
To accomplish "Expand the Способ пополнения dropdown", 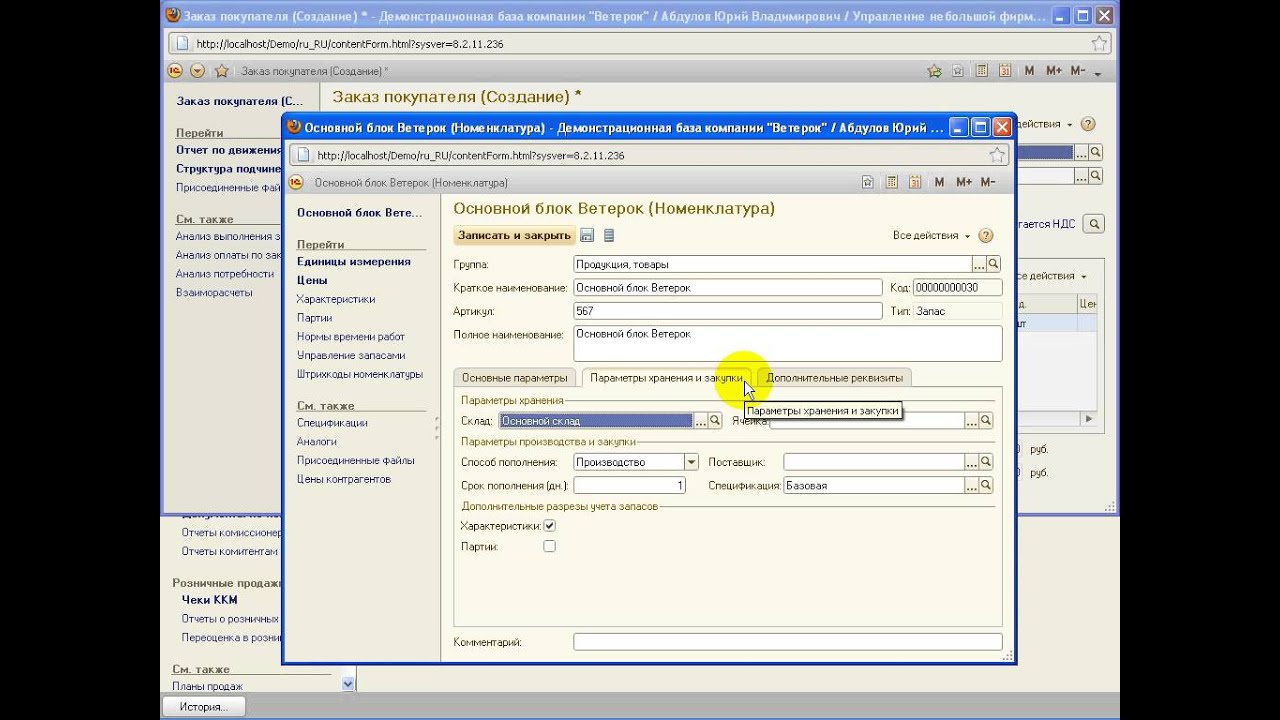I will pos(691,462).
